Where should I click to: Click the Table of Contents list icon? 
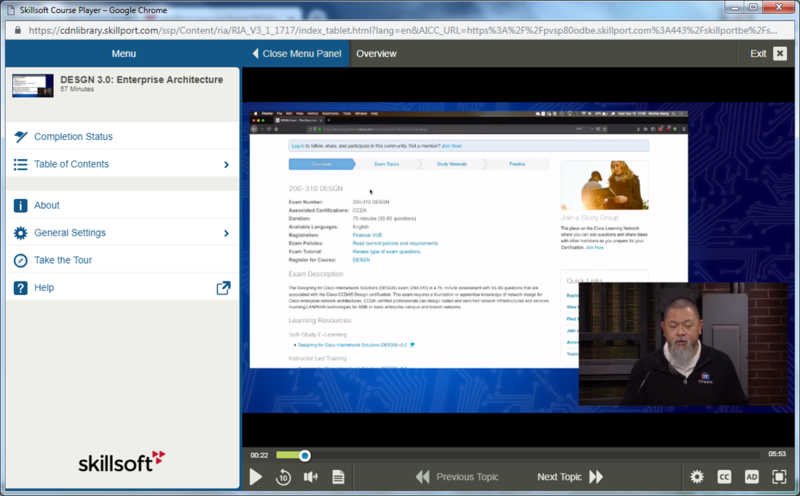point(20,164)
